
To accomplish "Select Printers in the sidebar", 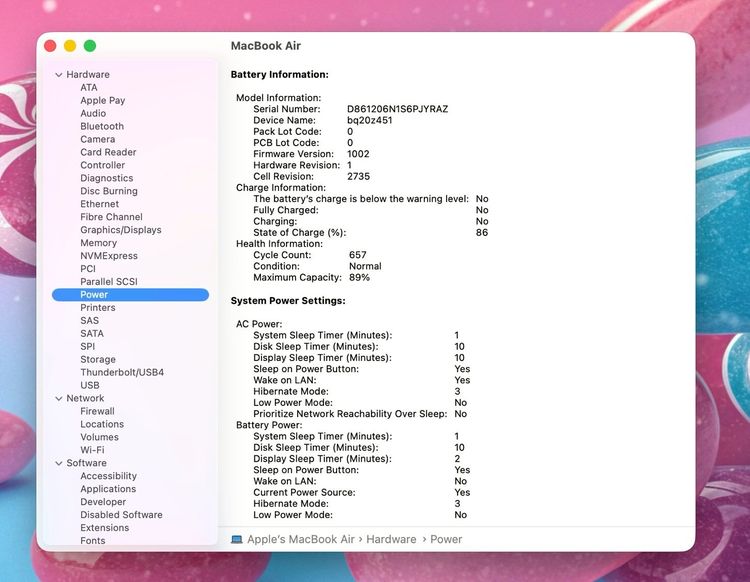I will click(98, 307).
